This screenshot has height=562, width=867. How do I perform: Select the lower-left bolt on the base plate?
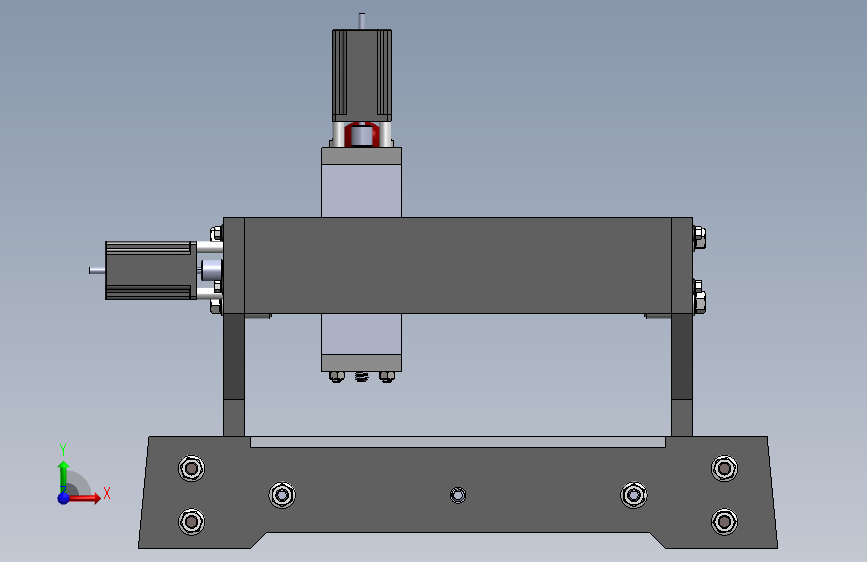pos(191,522)
